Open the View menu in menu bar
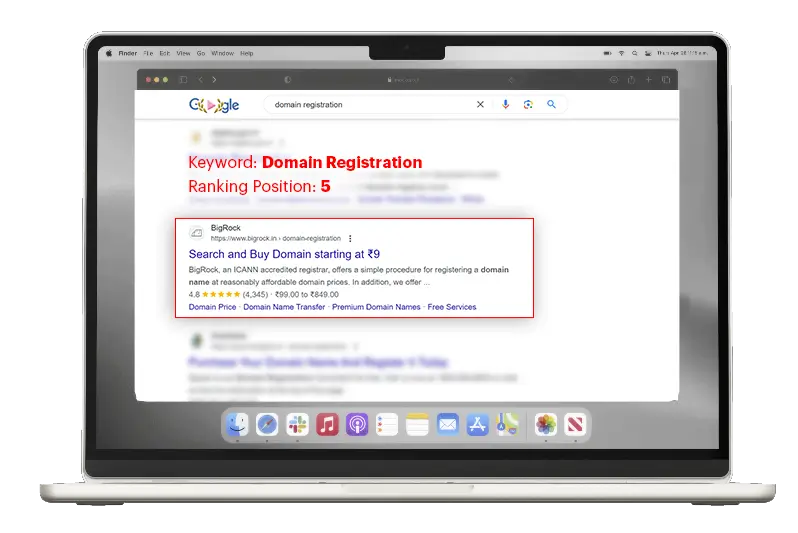 coord(183,53)
